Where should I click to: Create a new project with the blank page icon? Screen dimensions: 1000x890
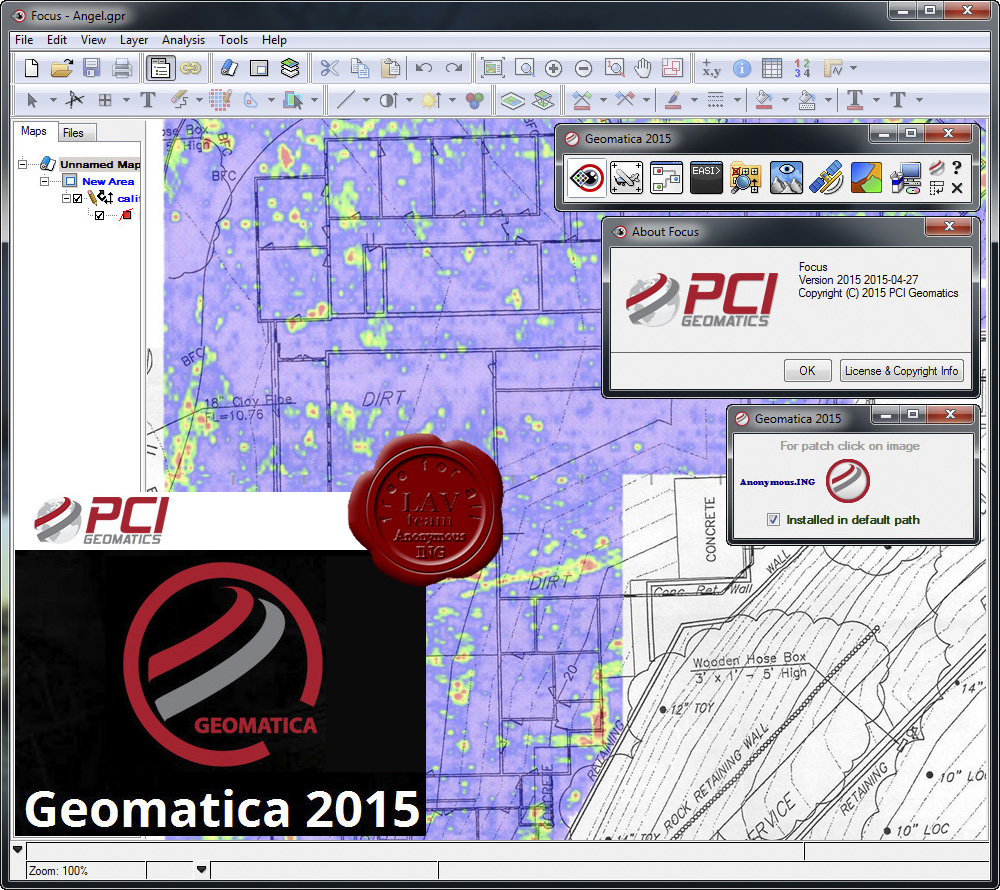(x=31, y=68)
